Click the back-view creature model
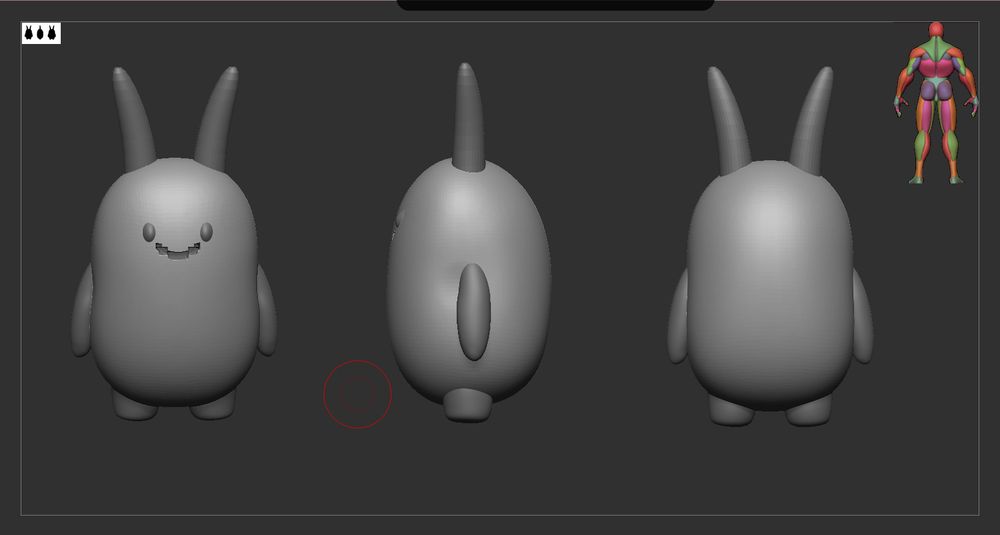The width and height of the screenshot is (1000, 535). pyautogui.click(x=770, y=246)
